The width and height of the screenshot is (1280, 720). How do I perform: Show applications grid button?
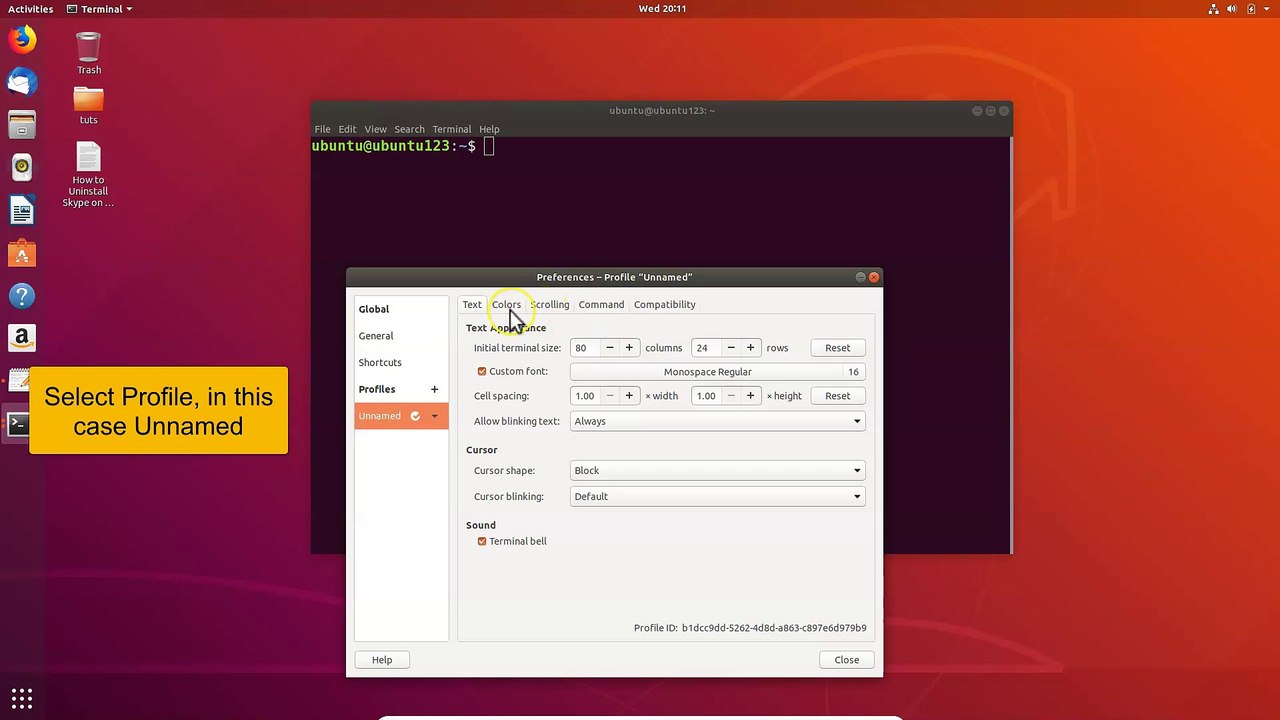click(x=22, y=698)
